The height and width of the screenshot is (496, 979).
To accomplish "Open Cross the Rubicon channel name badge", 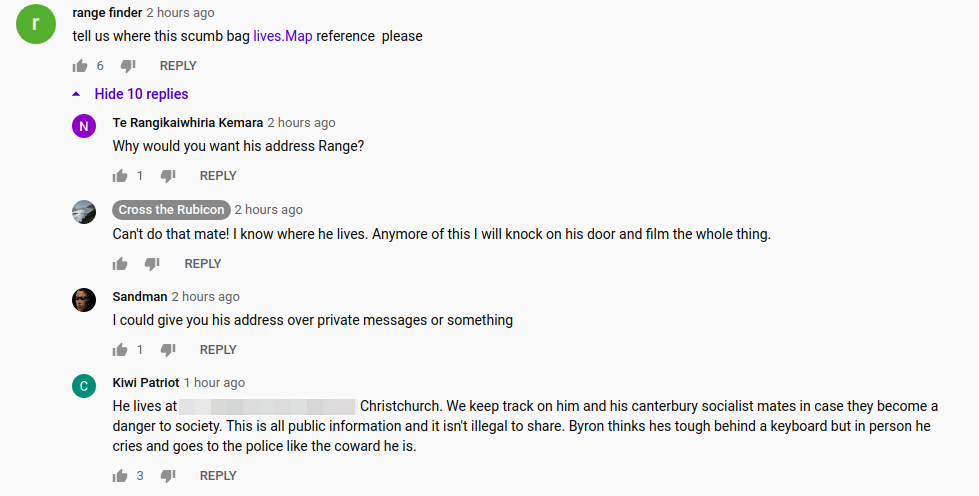I will click(171, 210).
